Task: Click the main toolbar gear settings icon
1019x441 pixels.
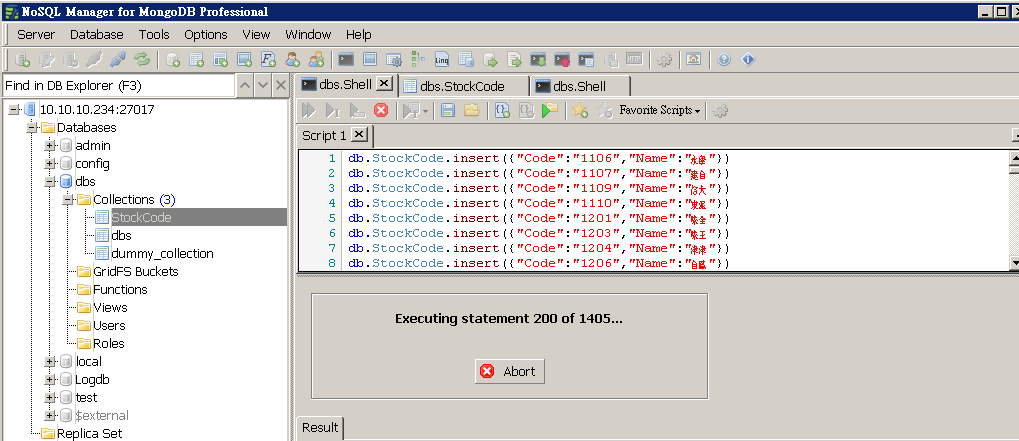Action: click(664, 60)
